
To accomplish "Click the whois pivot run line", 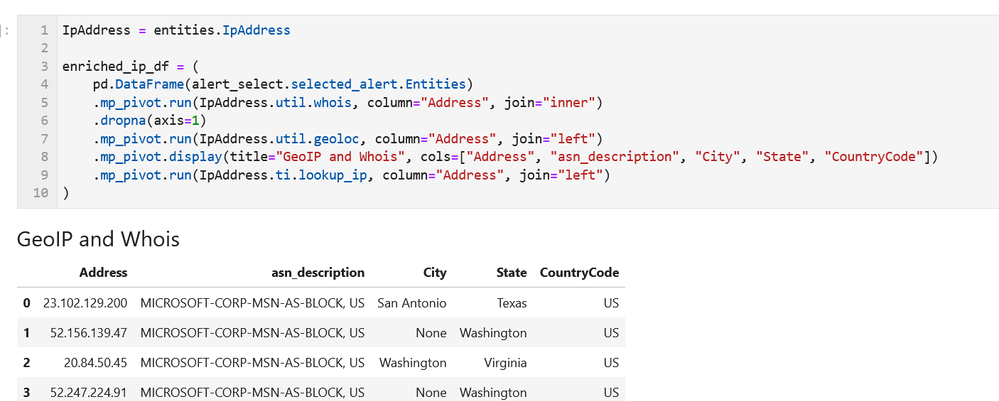I will point(347,102).
